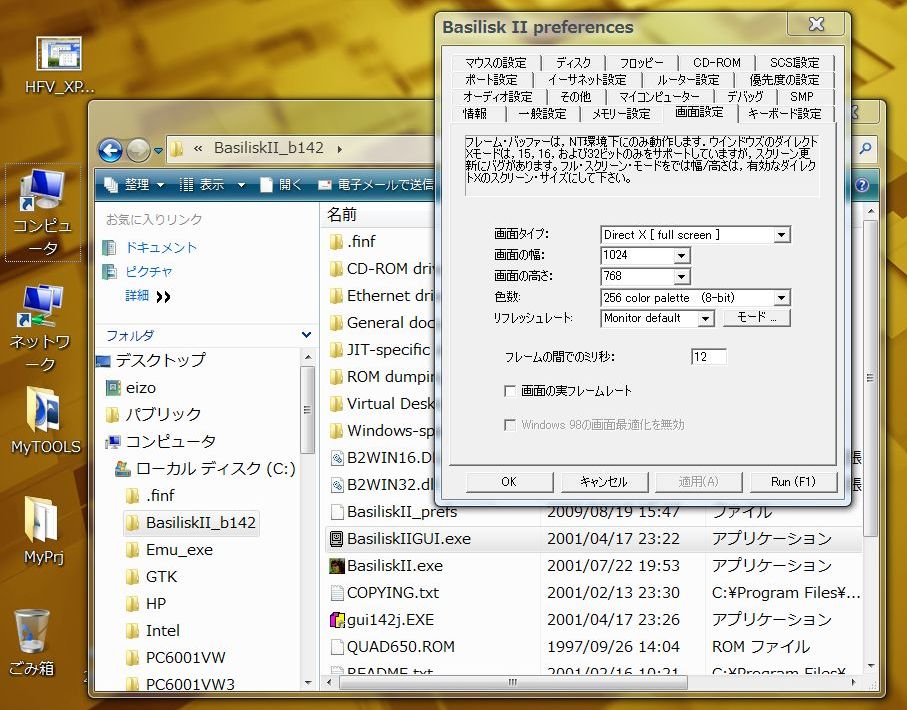Select the ごみ箱 recycle bin icon
The width and height of the screenshot is (907, 710).
click(32, 632)
